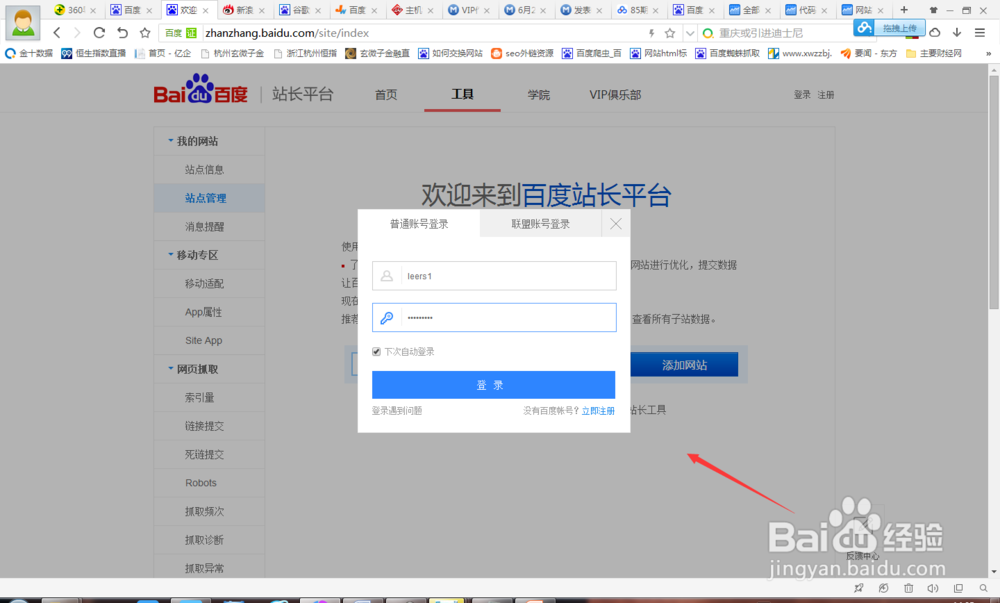Screen dimensions: 1000x603
Task: Open 主要财经网 bookmark folder
Action: point(934,54)
